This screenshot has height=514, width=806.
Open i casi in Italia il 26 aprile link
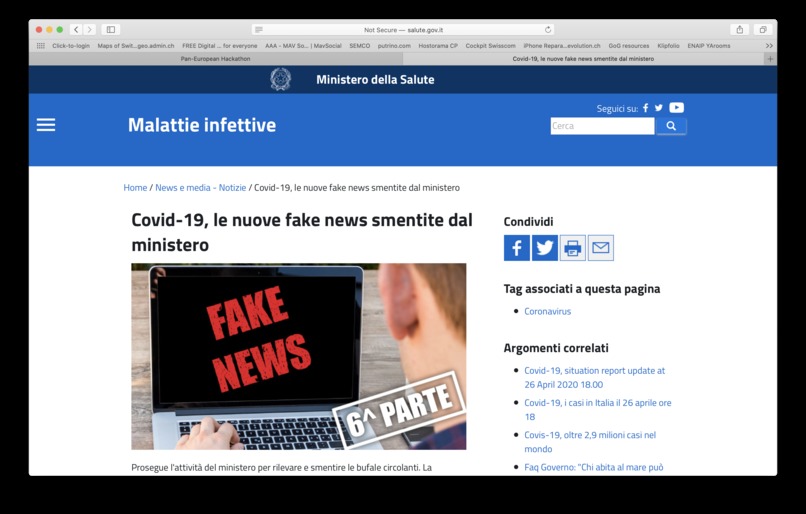(x=598, y=410)
